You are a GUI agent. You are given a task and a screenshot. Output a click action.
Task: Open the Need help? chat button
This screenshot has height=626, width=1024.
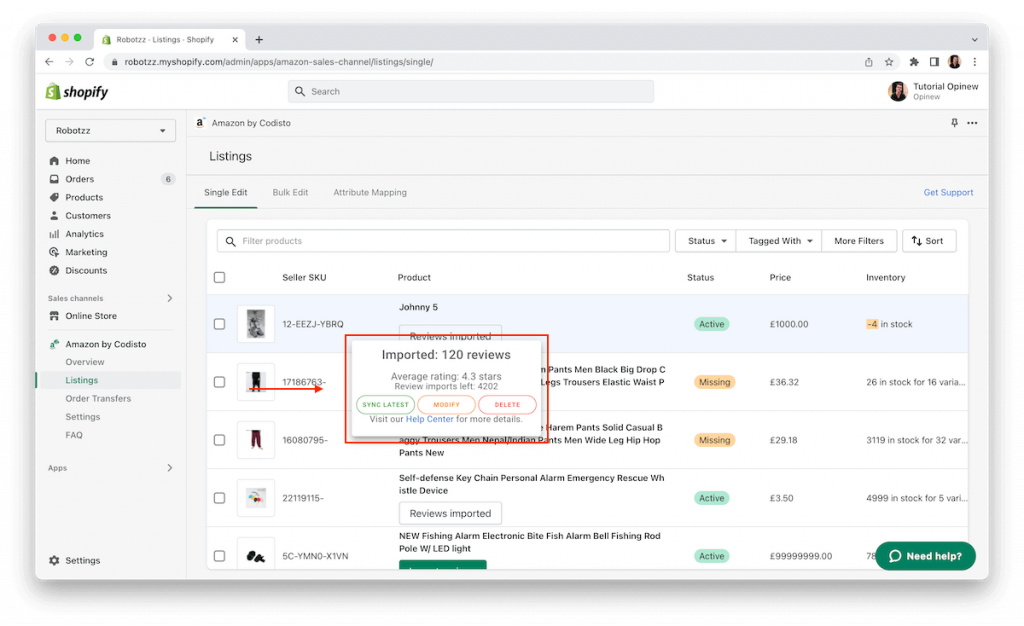coord(925,556)
